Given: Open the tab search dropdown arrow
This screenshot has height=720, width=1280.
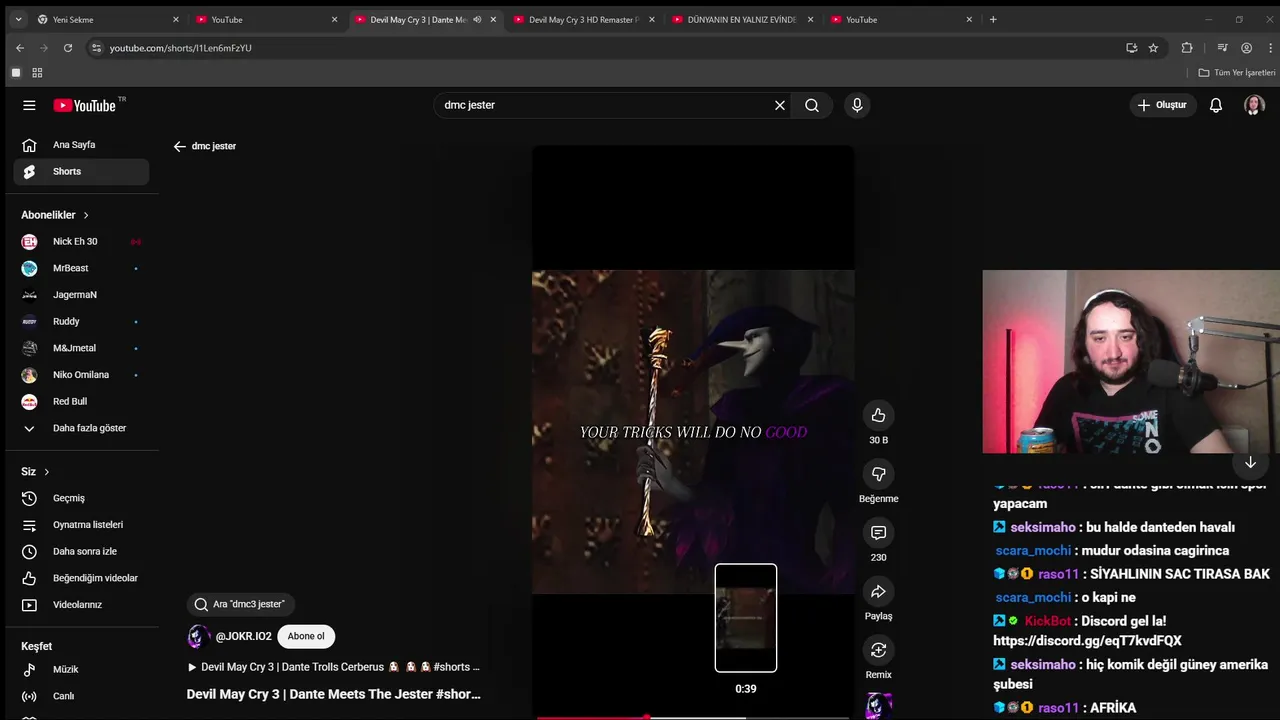Looking at the screenshot, I should (x=18, y=20).
